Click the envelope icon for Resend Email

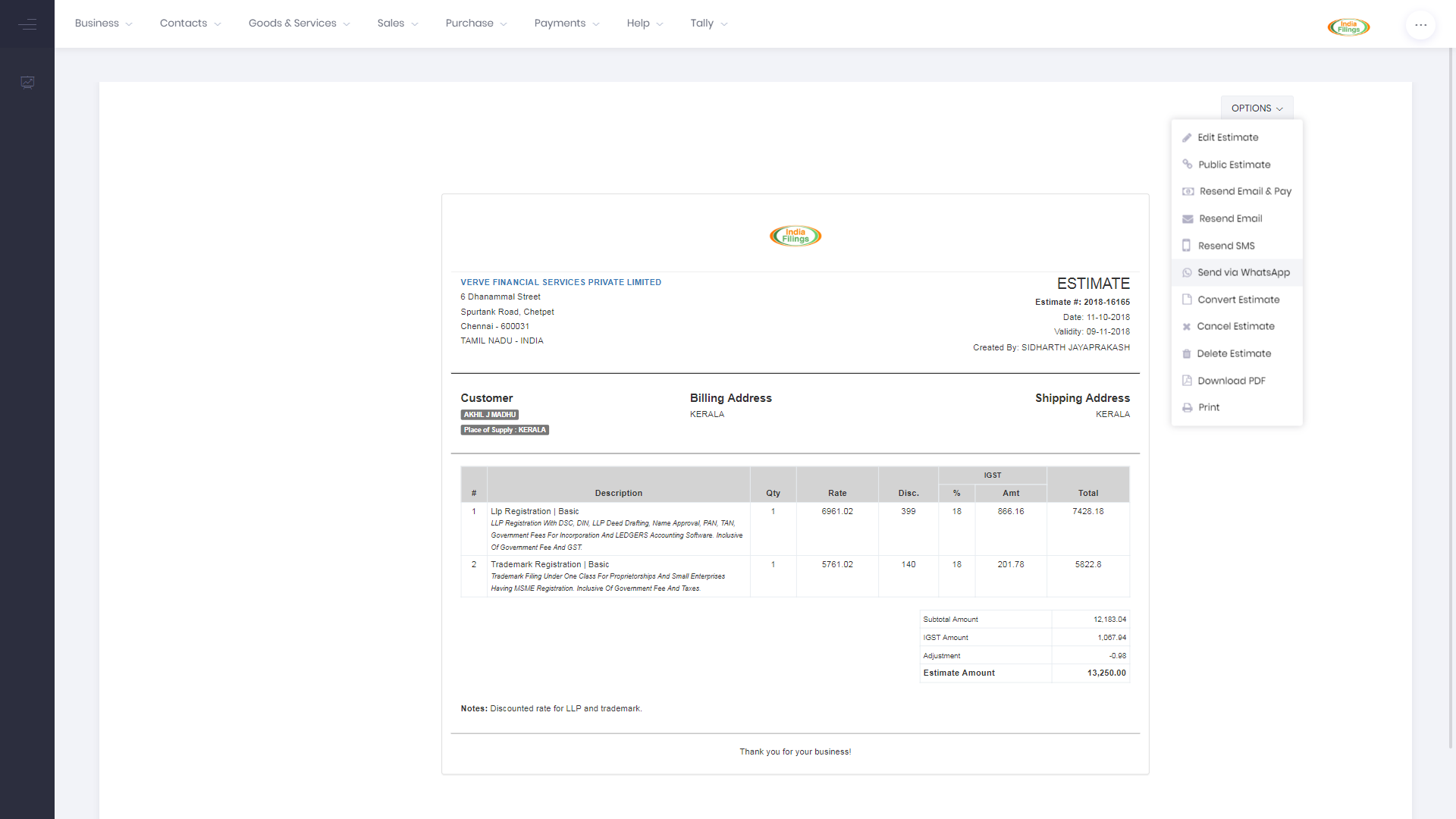coord(1188,219)
